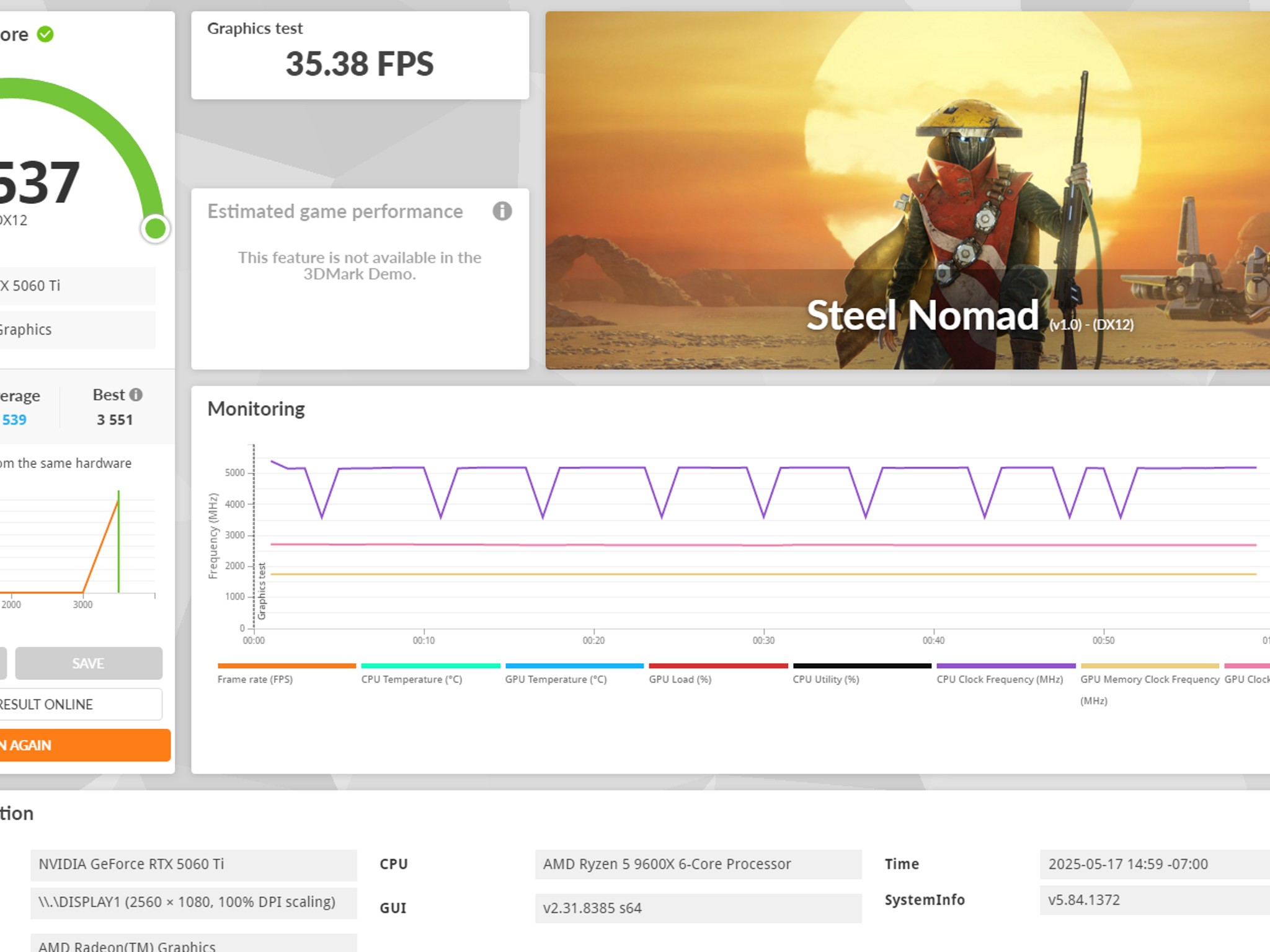Open compare RESULT ONLINE button
Screen dimensions: 1270x952
[x=79, y=705]
